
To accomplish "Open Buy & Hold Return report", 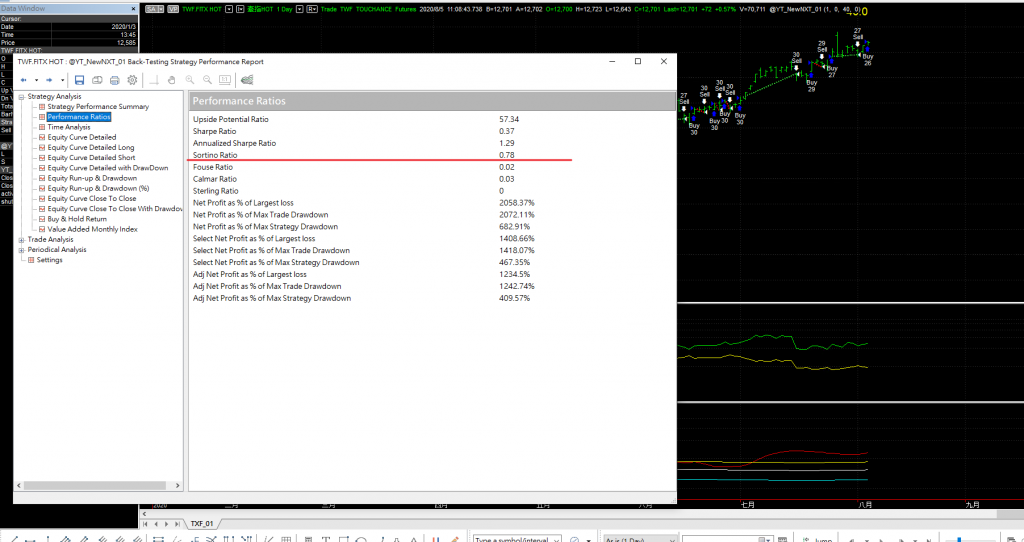I will tap(76, 219).
